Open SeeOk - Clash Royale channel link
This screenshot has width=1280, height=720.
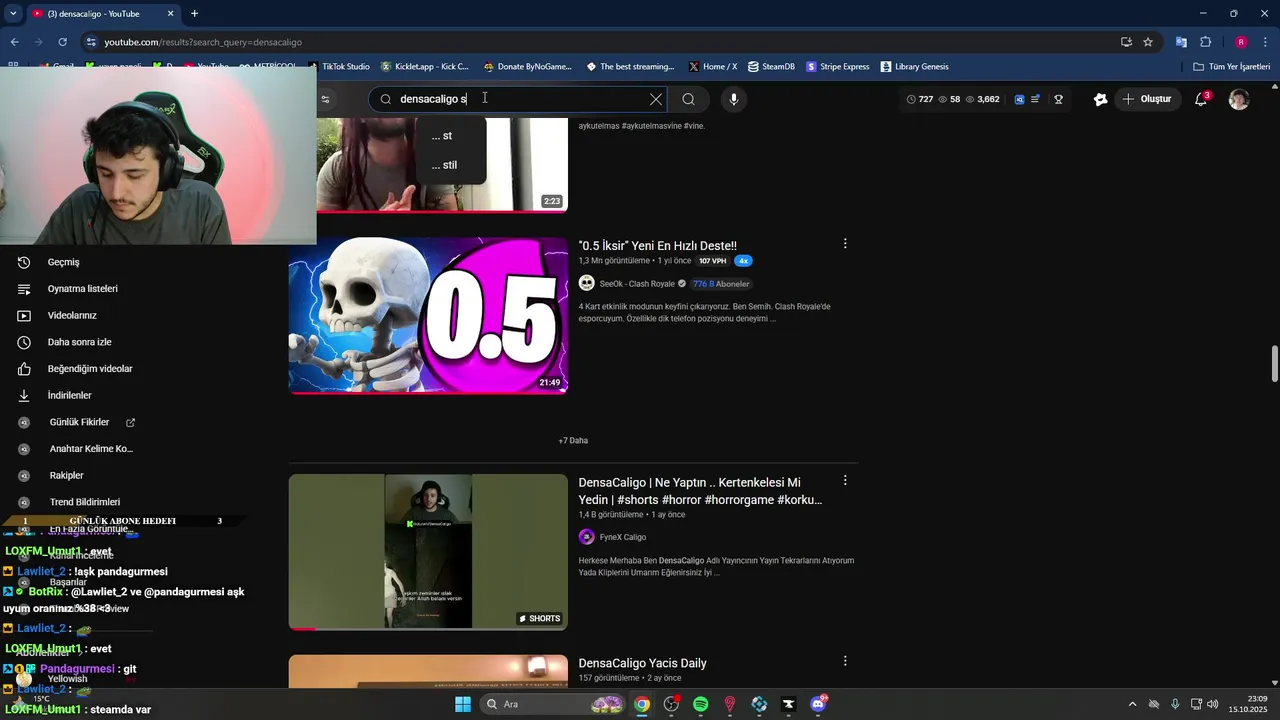[x=637, y=284]
